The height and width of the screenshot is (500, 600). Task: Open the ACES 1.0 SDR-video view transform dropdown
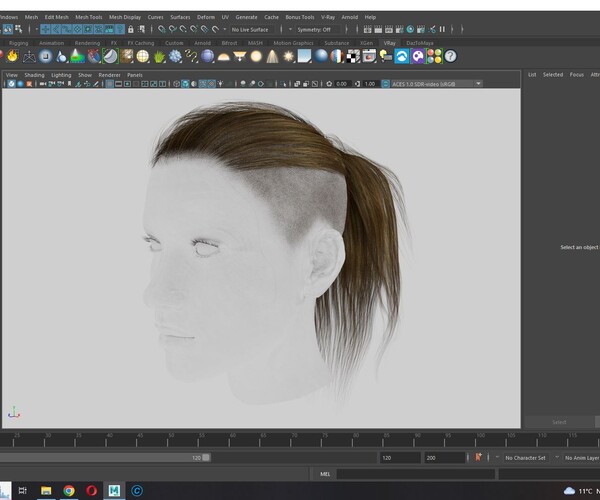pos(437,84)
